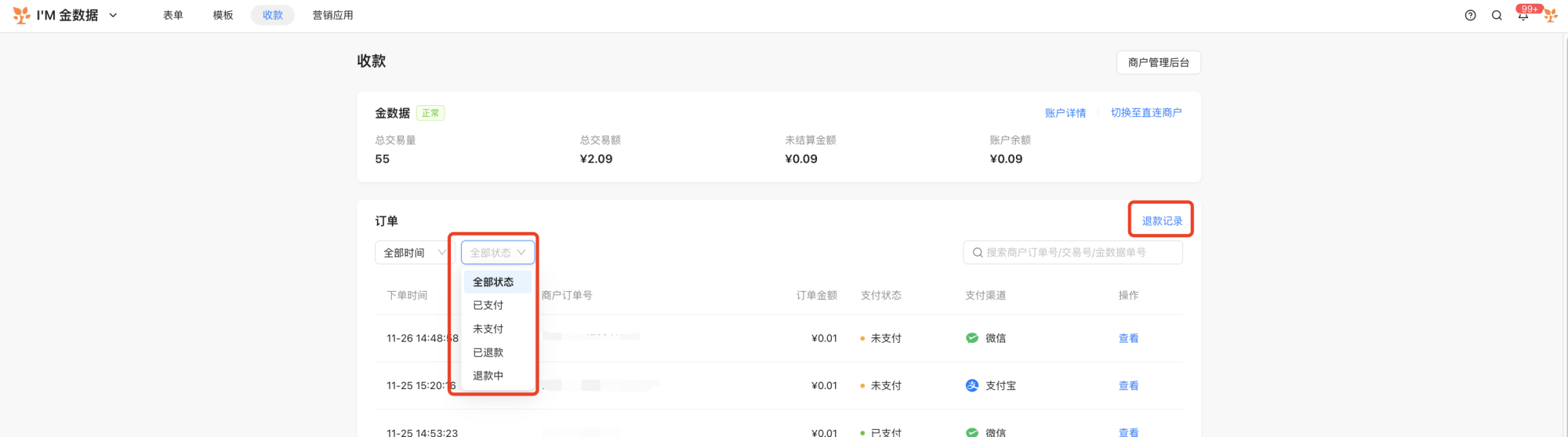Select the 收款 tab

coord(273,15)
